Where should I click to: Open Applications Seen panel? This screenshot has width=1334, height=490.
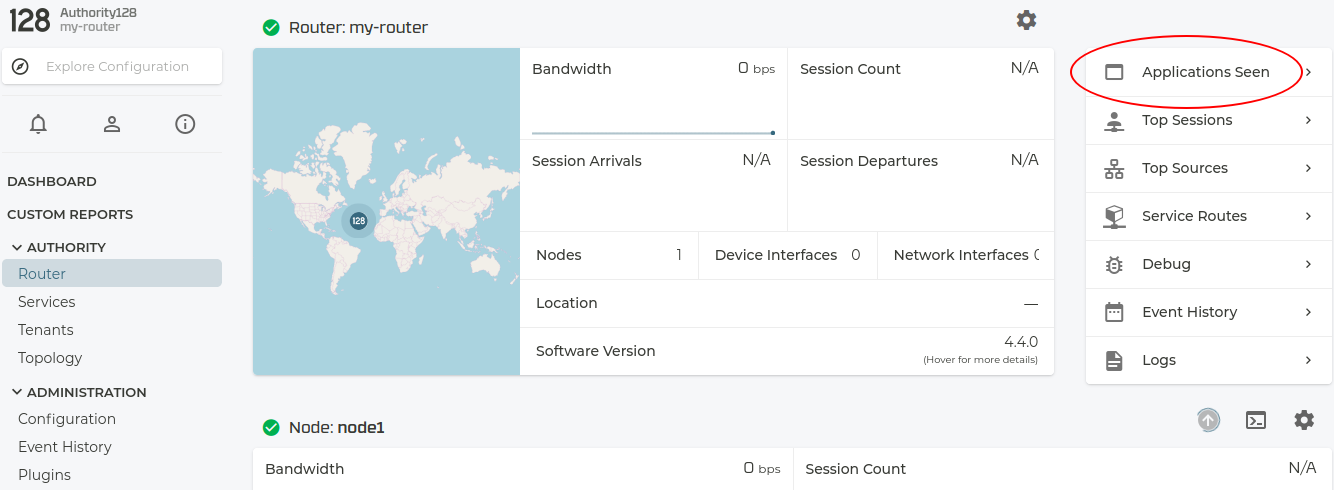1205,72
